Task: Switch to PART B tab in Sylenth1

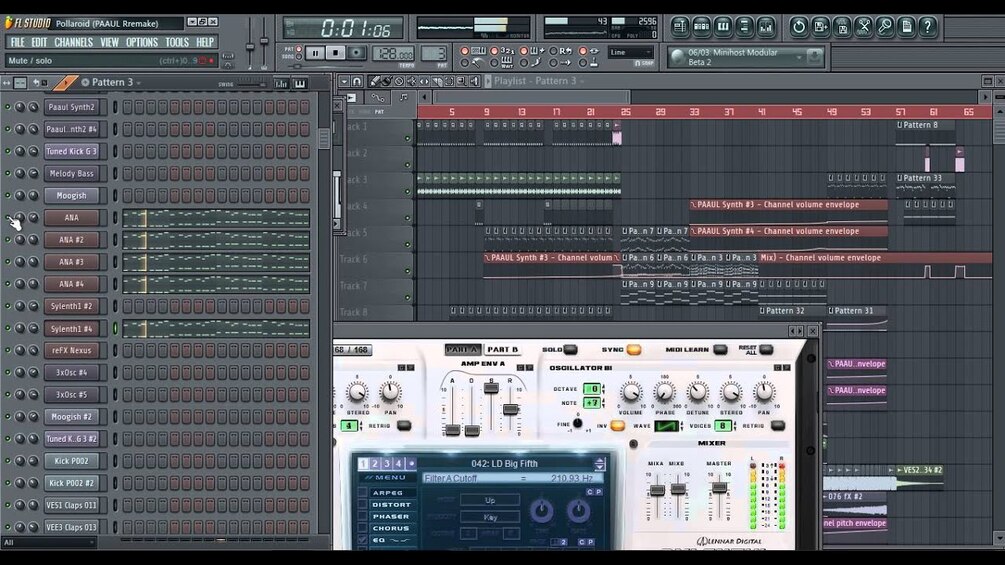Action: [502, 350]
